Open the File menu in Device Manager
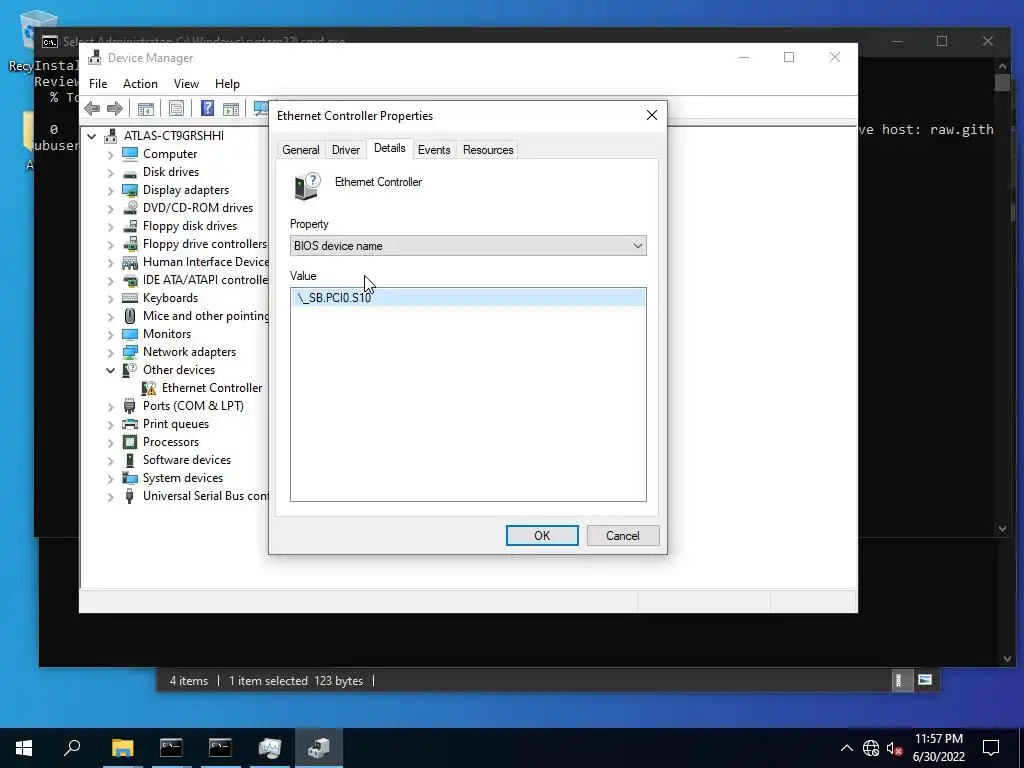The width and height of the screenshot is (1024, 768). coord(98,84)
